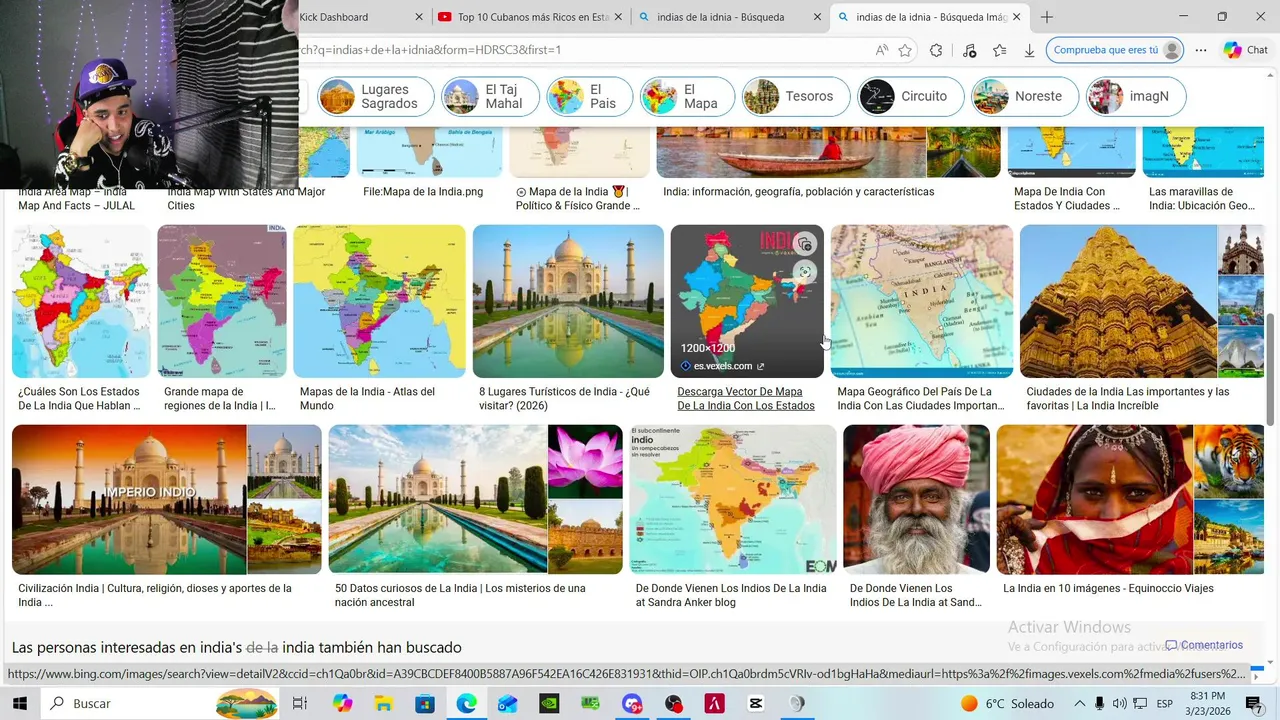Open 'Civilización India | Cultura, religión' result
The height and width of the screenshot is (720, 1280).
pyautogui.click(x=155, y=595)
